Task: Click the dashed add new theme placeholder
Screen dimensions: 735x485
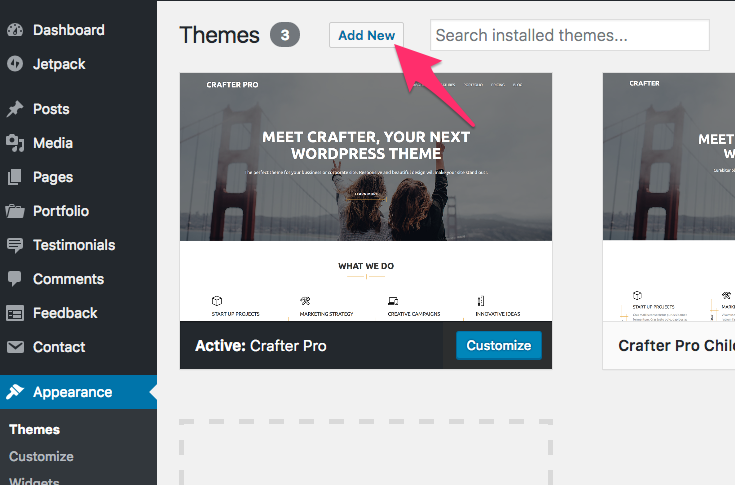Action: [366, 452]
